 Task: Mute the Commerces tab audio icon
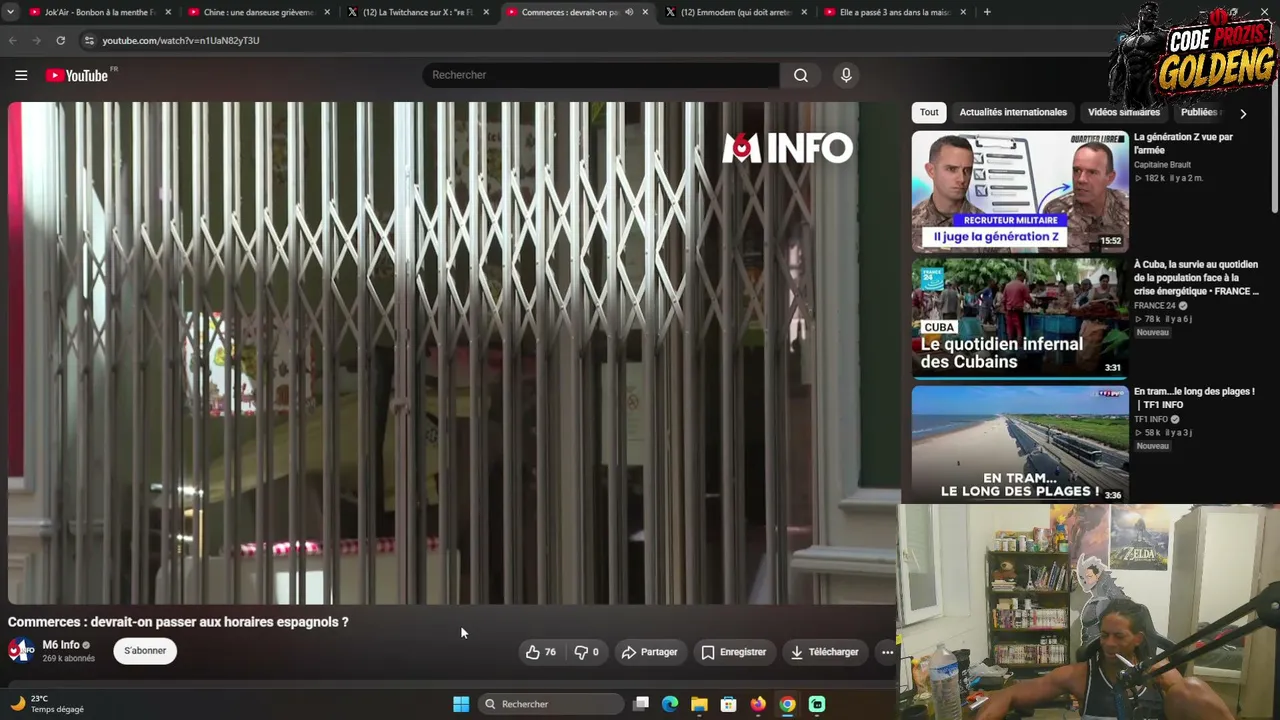[x=629, y=12]
